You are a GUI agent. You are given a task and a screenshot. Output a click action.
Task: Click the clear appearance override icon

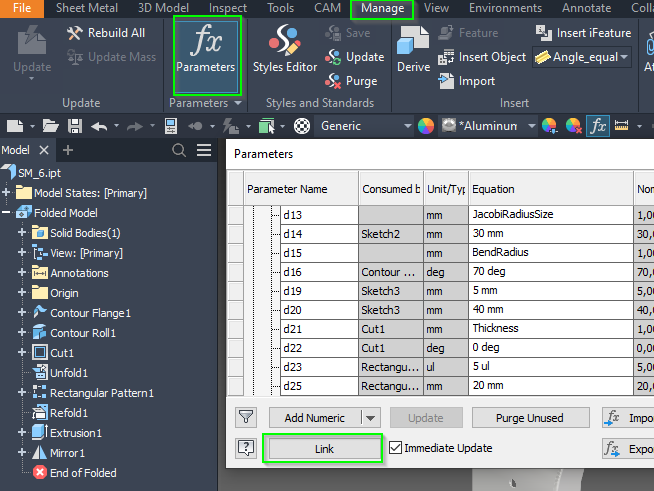573,126
